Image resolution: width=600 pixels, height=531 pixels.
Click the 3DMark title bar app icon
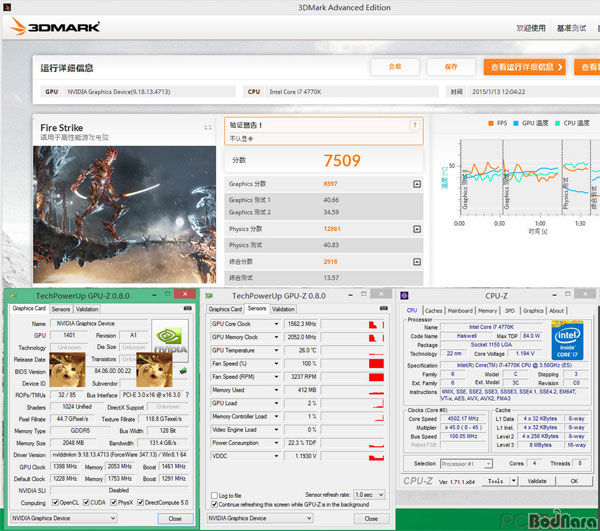[7, 7]
